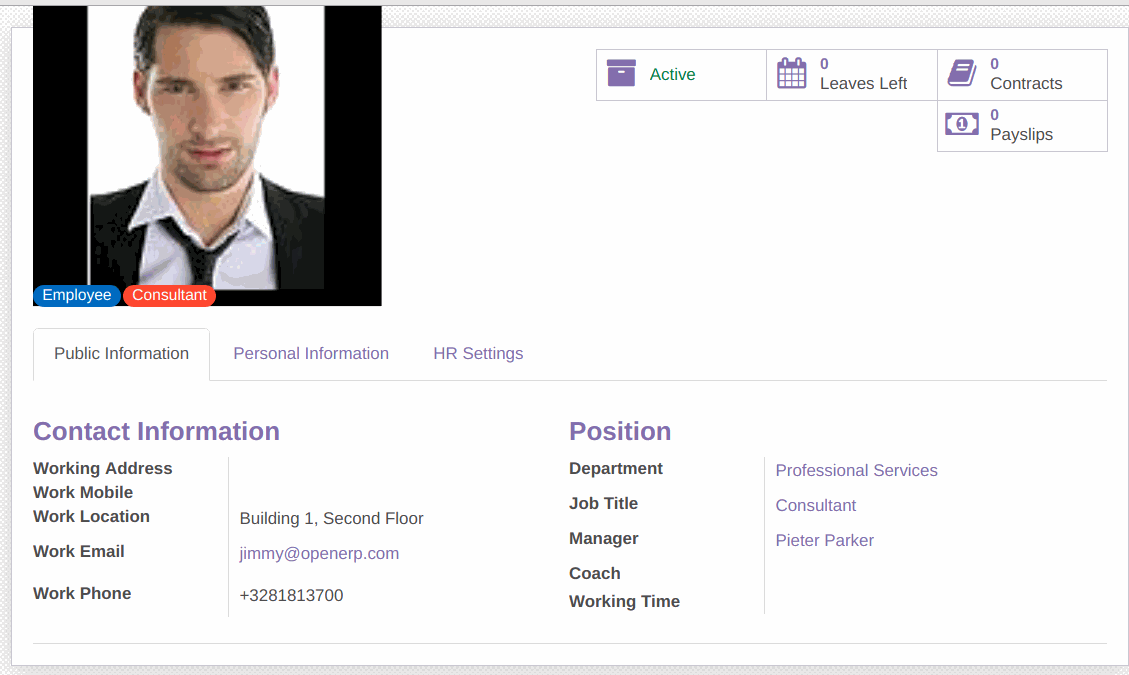This screenshot has width=1129, height=675.
Task: Click the calendar icon for Leaves Left
Action: pyautogui.click(x=791, y=74)
